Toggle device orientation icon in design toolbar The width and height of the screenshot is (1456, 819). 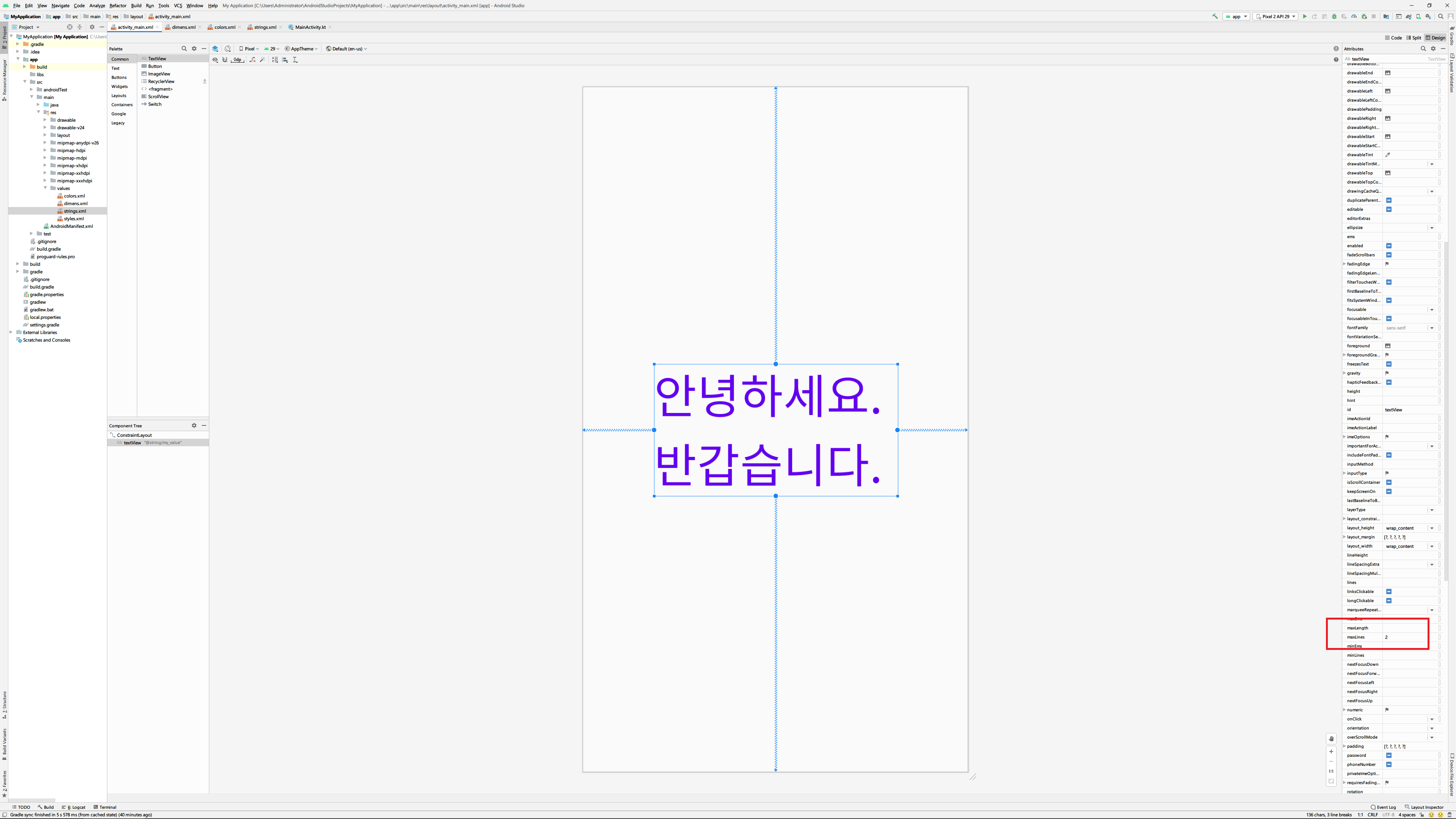[x=228, y=49]
